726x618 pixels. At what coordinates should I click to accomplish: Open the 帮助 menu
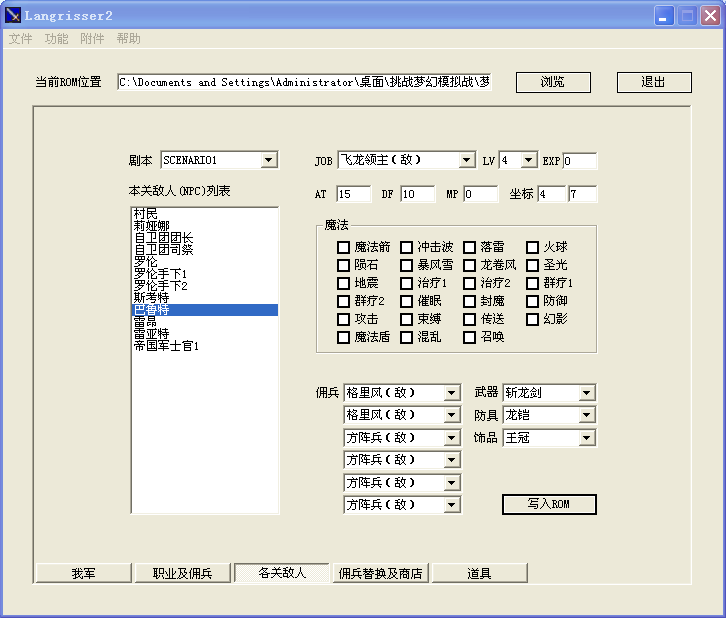coord(128,38)
